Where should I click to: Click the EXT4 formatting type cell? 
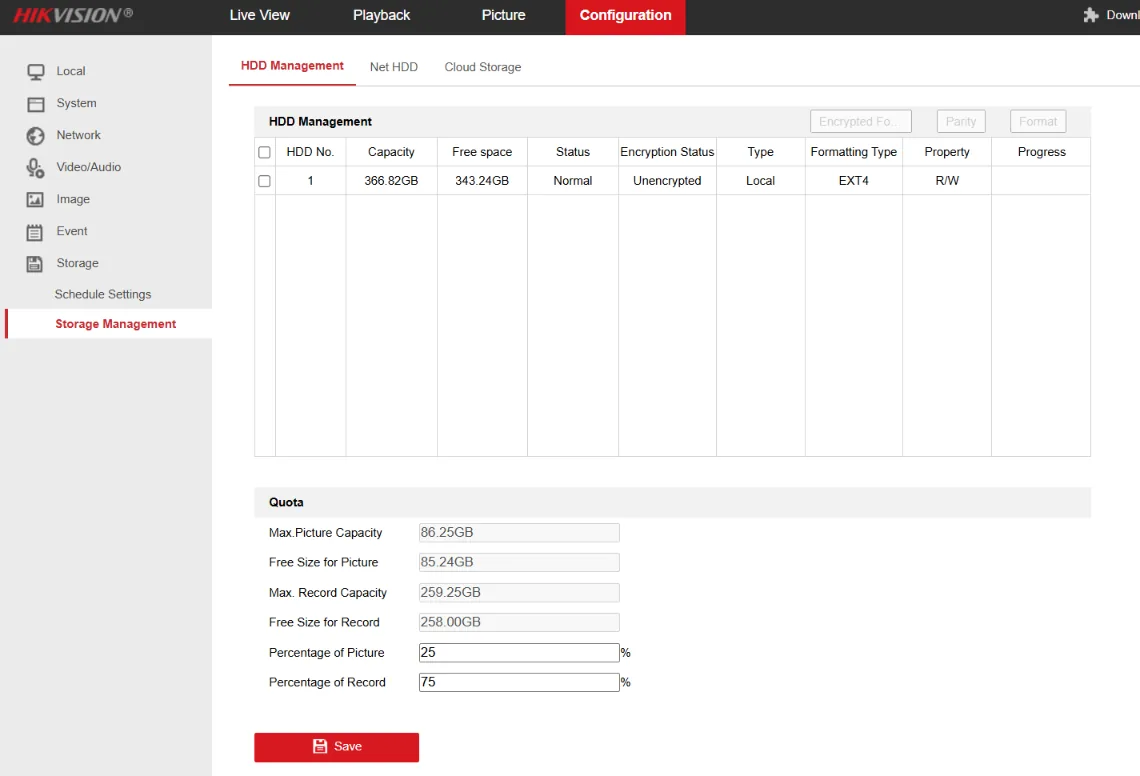click(x=854, y=181)
